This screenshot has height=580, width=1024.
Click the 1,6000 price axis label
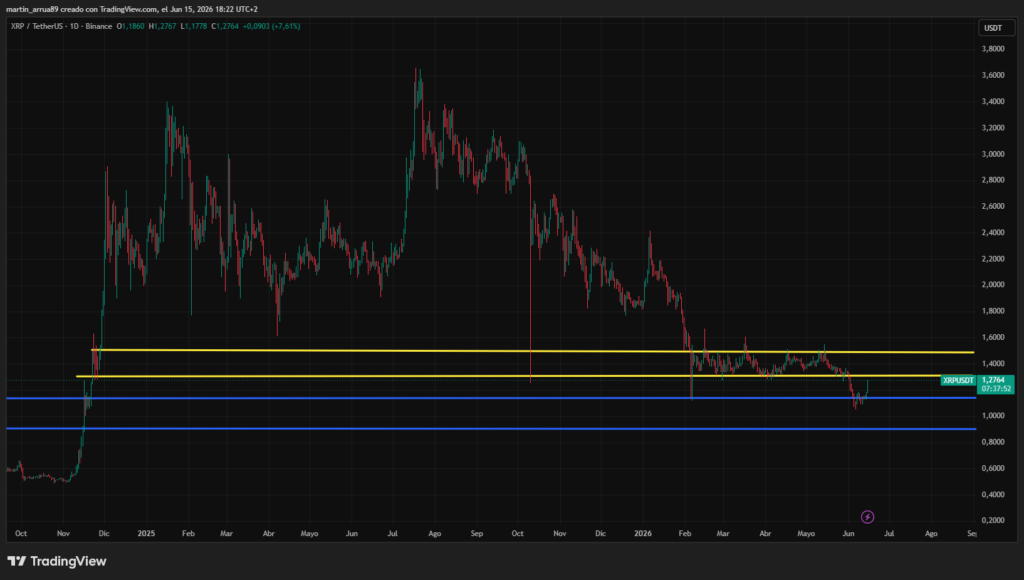pyautogui.click(x=993, y=337)
